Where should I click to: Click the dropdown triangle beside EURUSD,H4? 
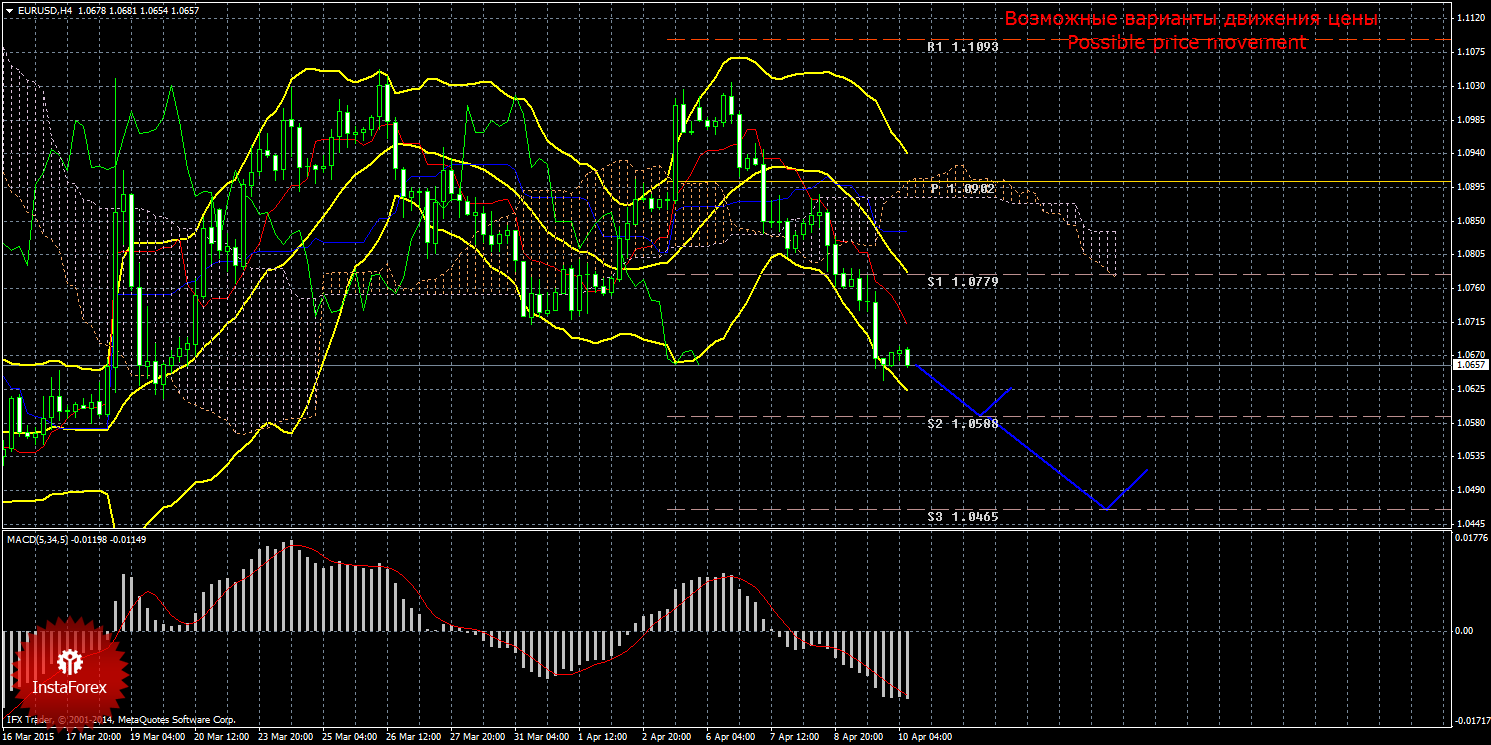(8, 10)
